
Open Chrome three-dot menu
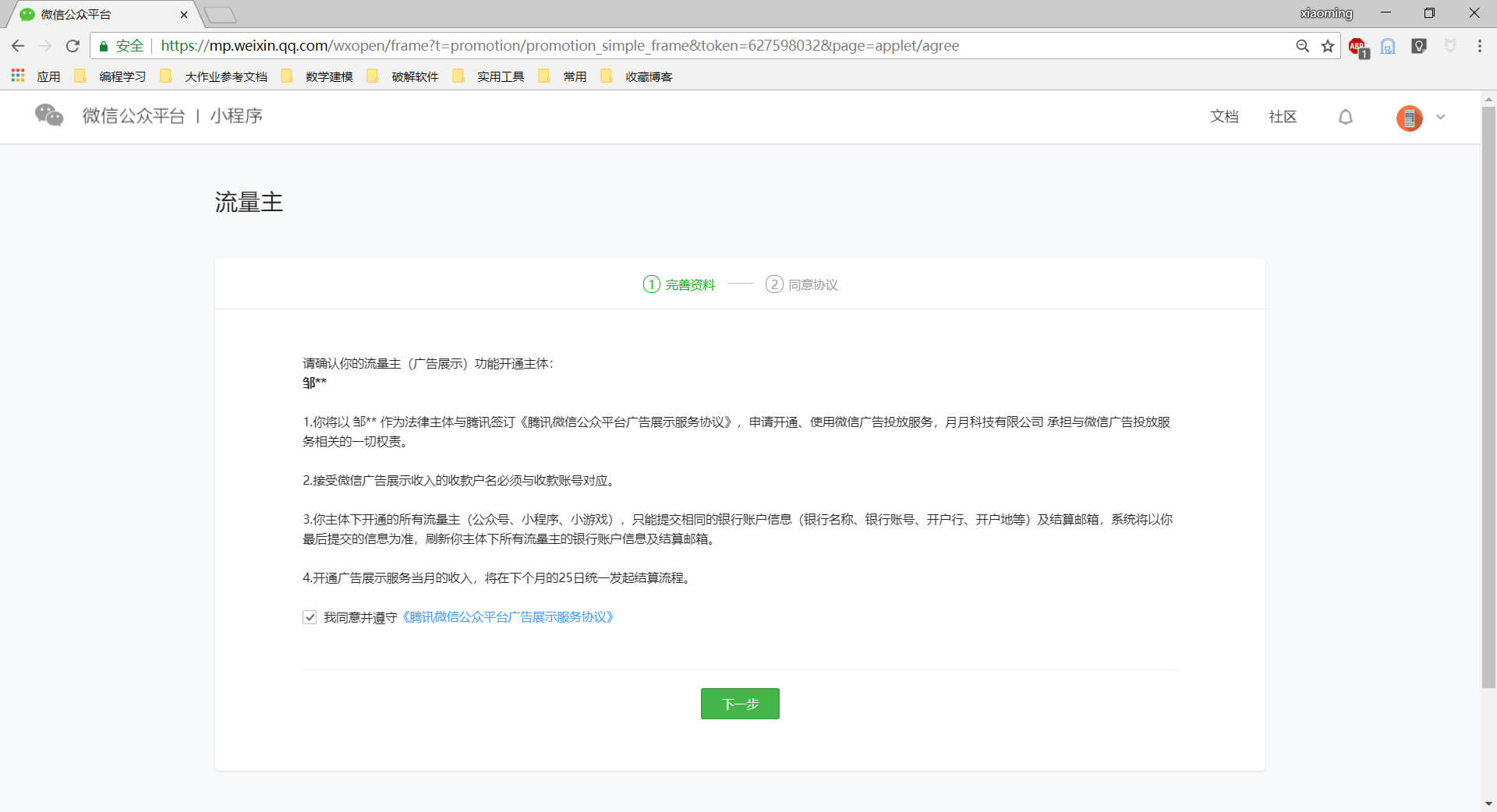[1479, 46]
